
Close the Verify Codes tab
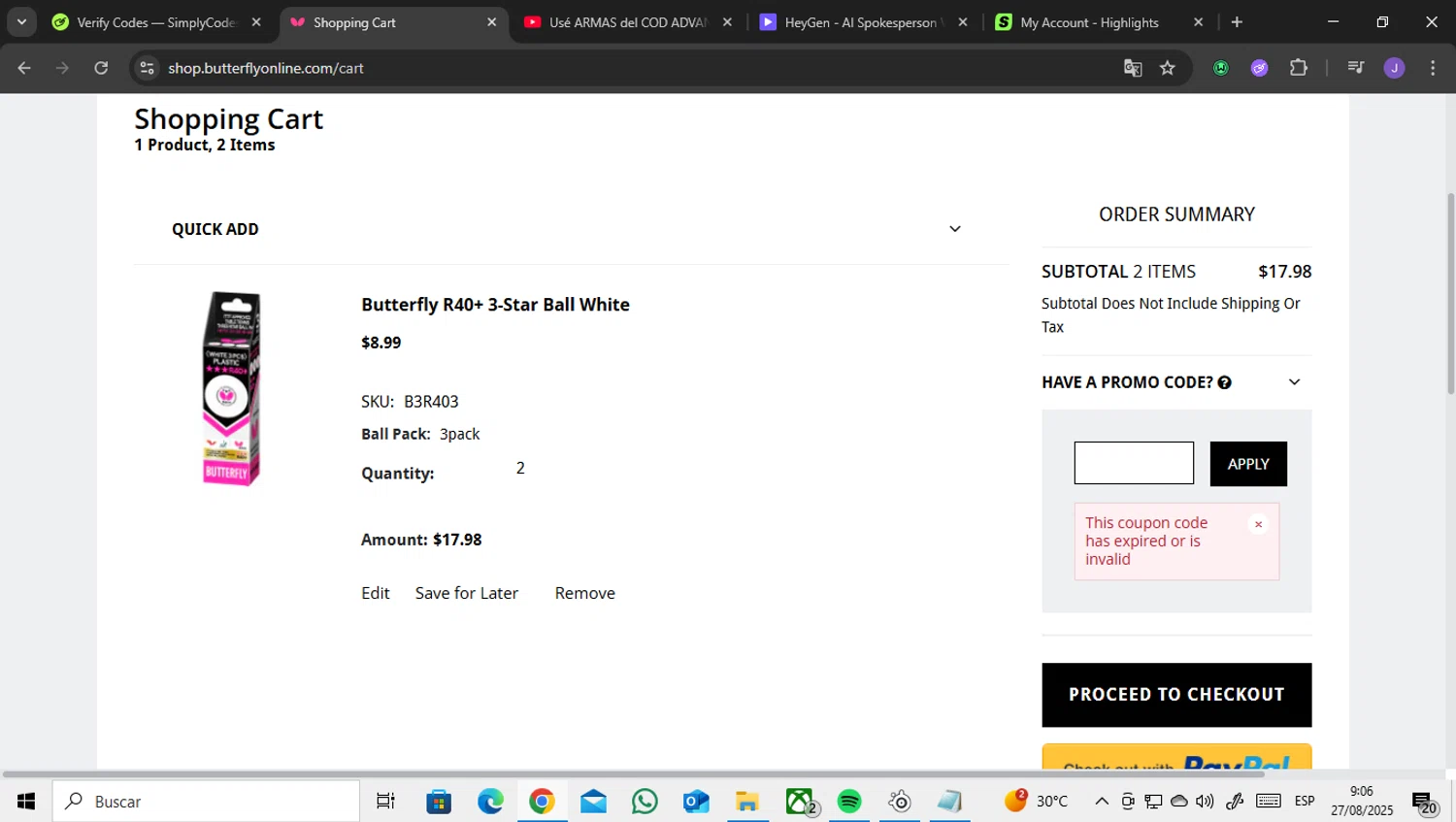pyautogui.click(x=256, y=22)
